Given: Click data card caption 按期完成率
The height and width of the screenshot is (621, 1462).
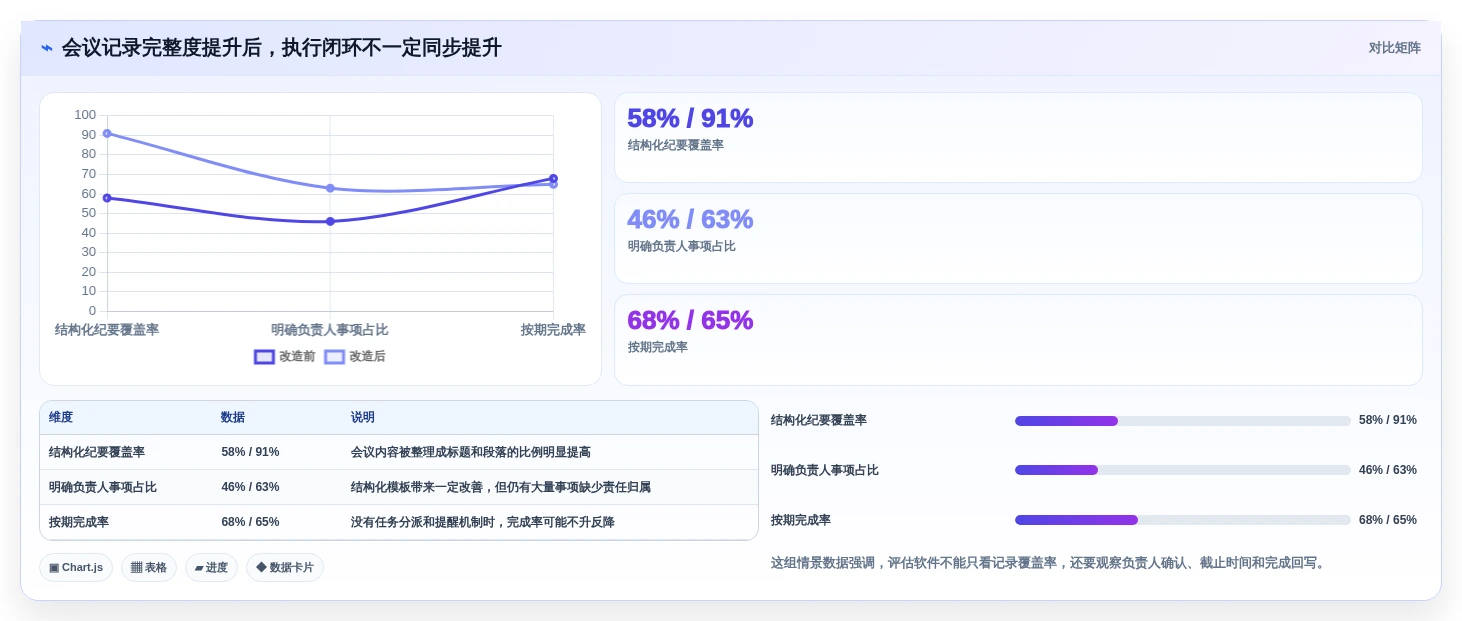Looking at the screenshot, I should click(x=658, y=347).
